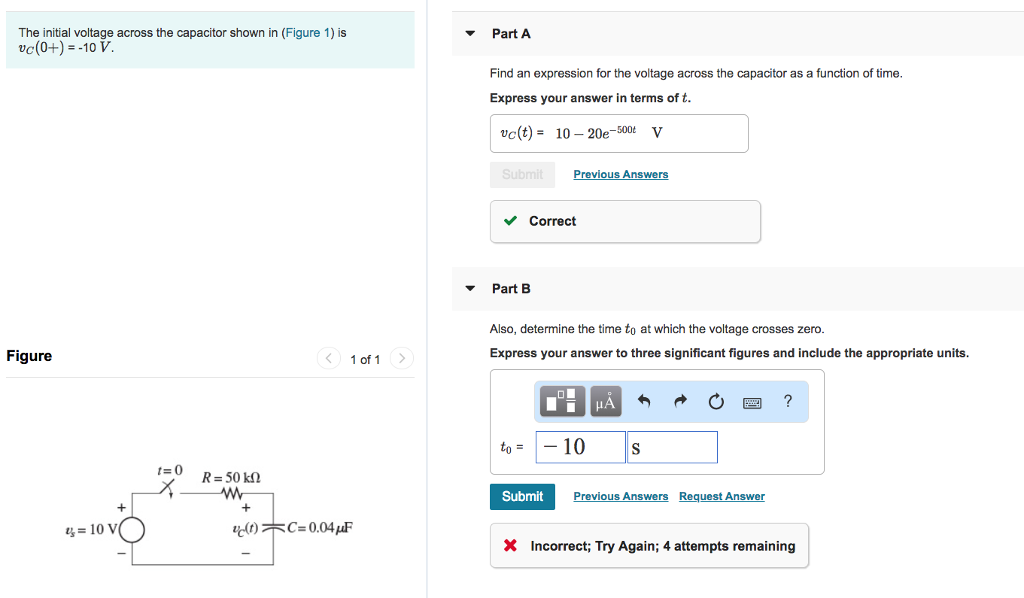Reset the answer with the reset icon
The width and height of the screenshot is (1024, 598).
tap(715, 401)
